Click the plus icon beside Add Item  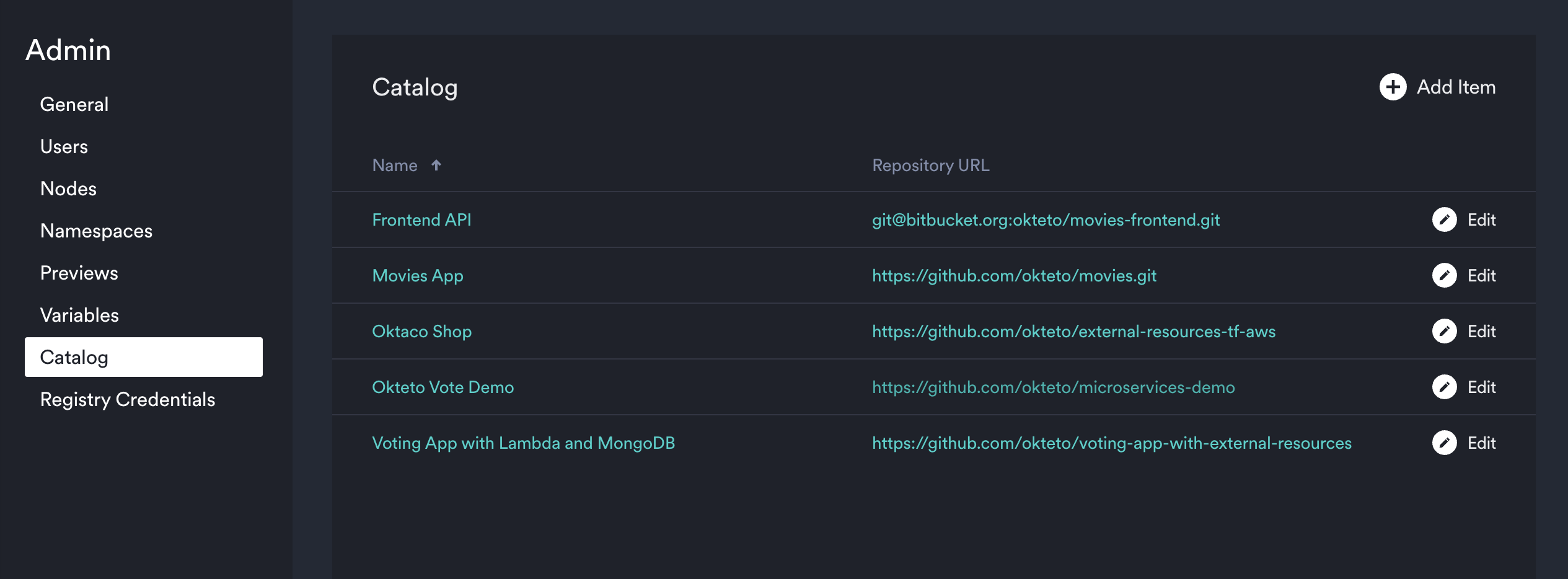point(1393,87)
